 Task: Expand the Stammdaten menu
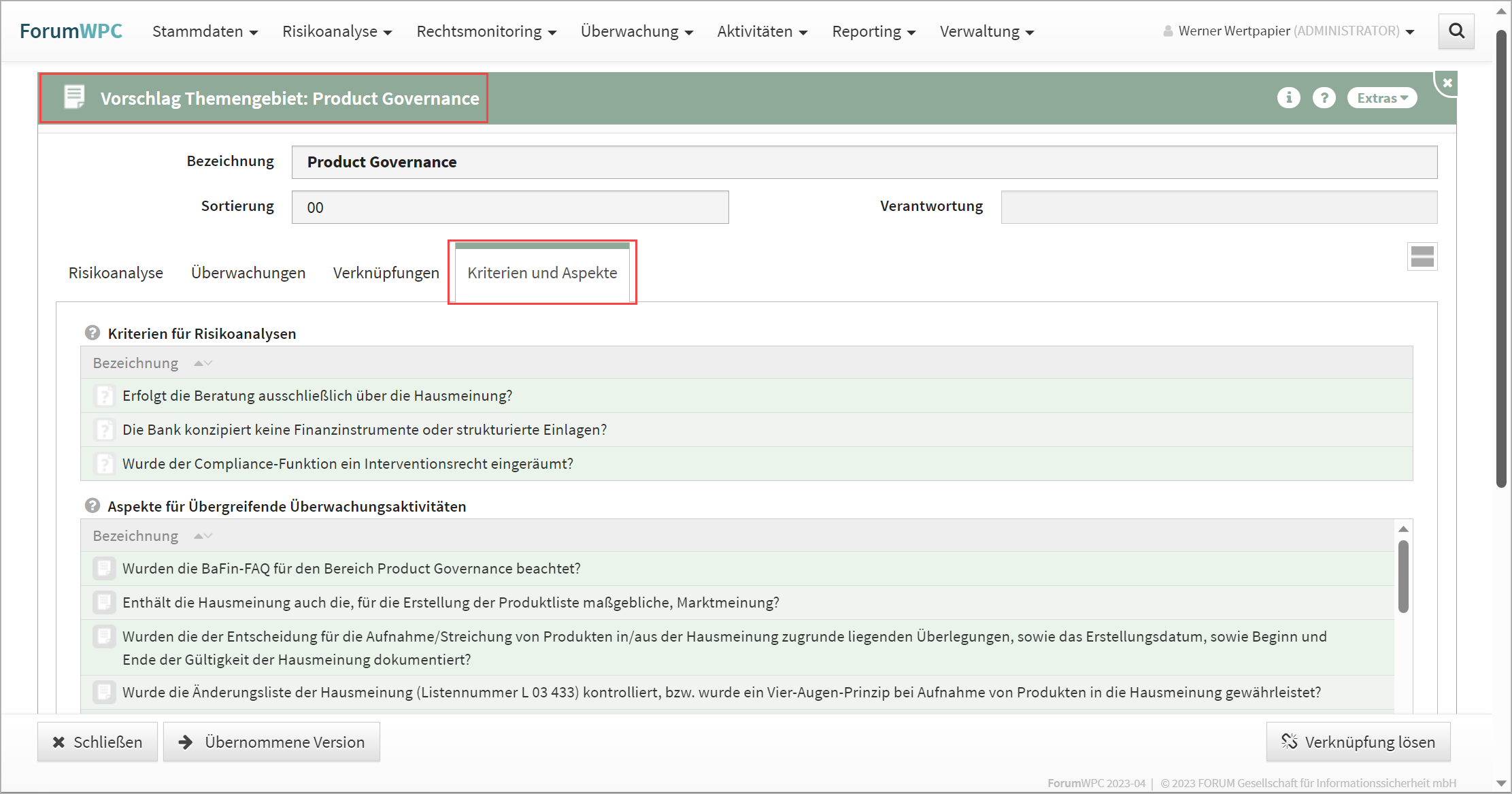tap(205, 32)
